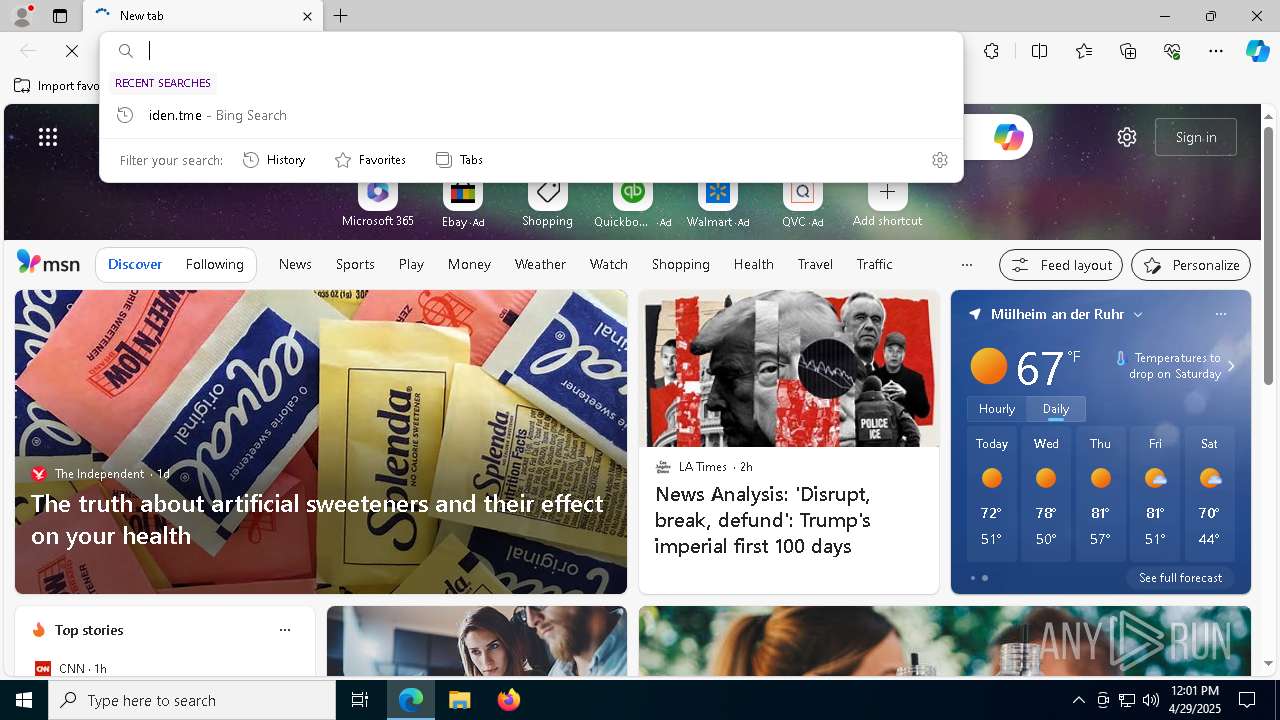Screen dimensions: 1280x720
Task: Open the Health category
Action: [753, 265]
